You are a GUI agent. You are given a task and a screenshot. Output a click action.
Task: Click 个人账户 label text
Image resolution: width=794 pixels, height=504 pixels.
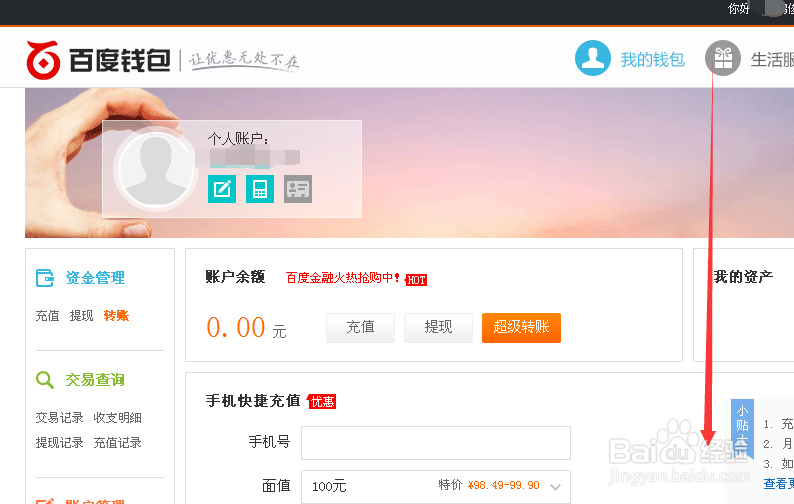[x=238, y=138]
